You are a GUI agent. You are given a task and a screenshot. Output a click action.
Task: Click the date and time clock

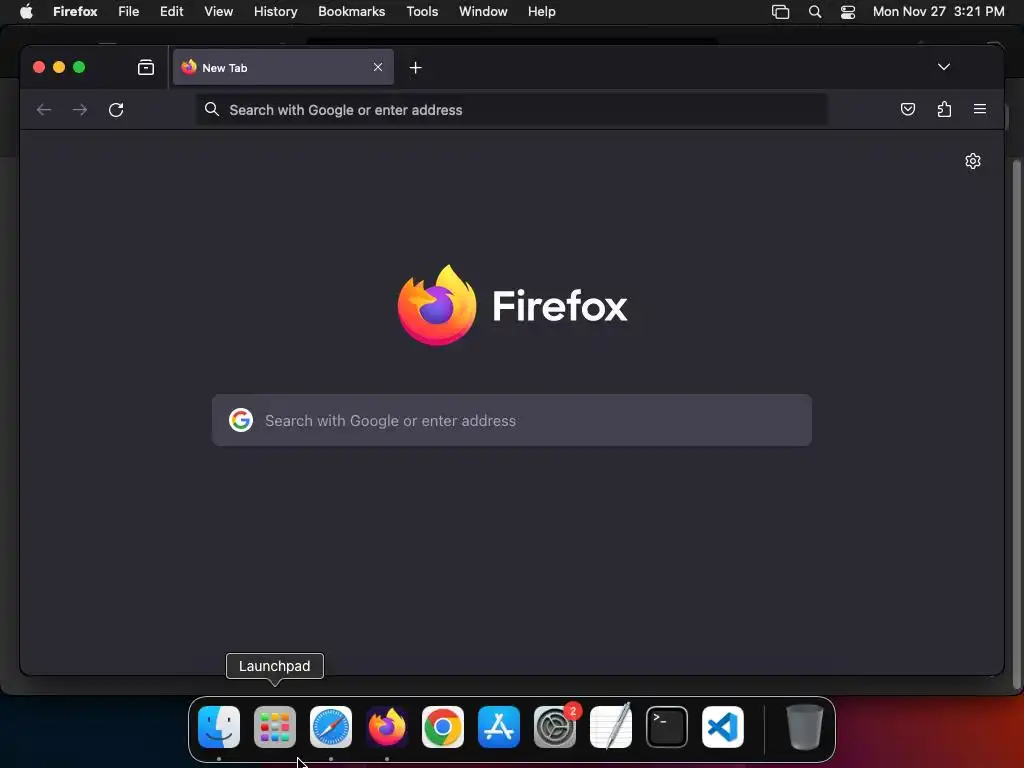[x=938, y=11]
